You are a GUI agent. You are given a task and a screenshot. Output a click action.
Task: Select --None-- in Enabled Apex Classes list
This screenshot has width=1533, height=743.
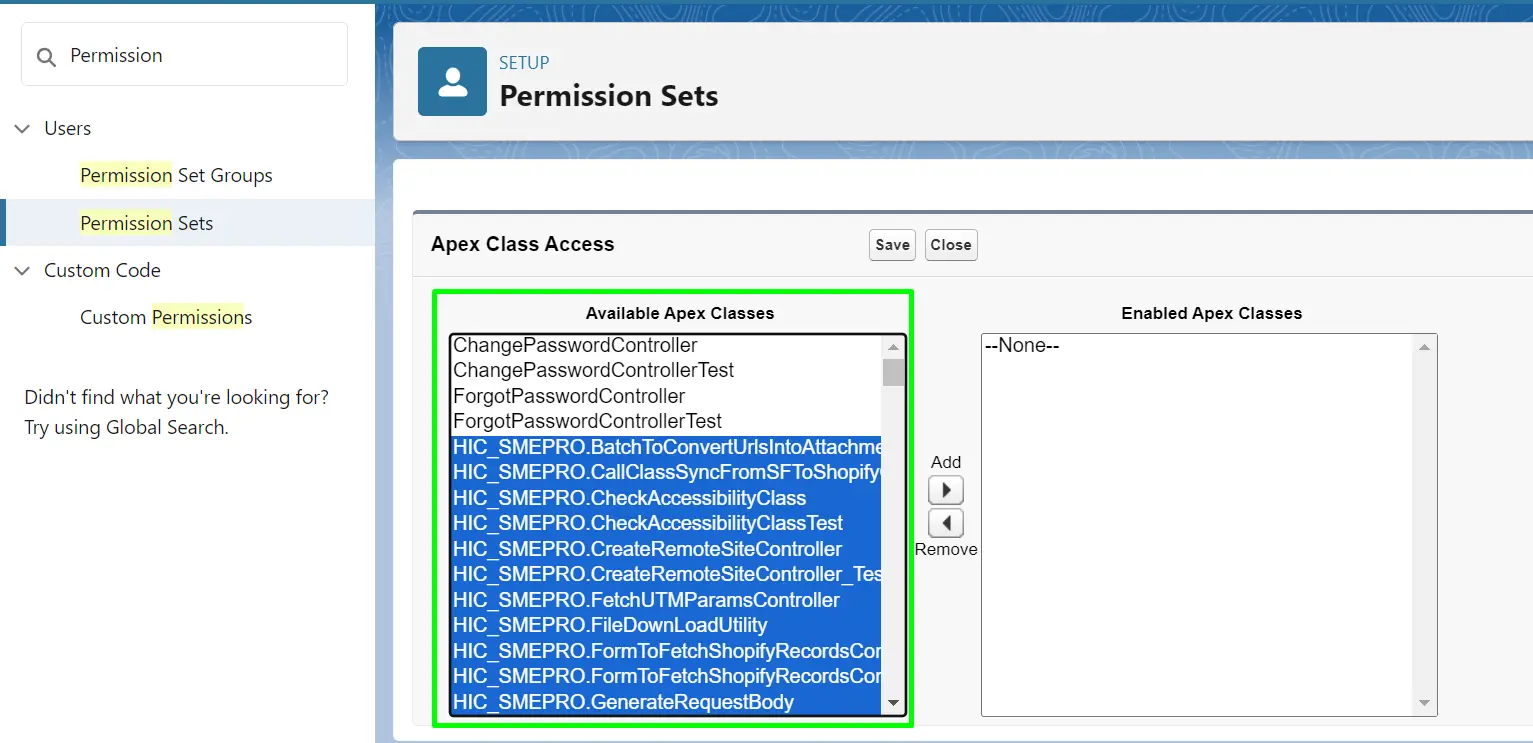[1198, 346]
